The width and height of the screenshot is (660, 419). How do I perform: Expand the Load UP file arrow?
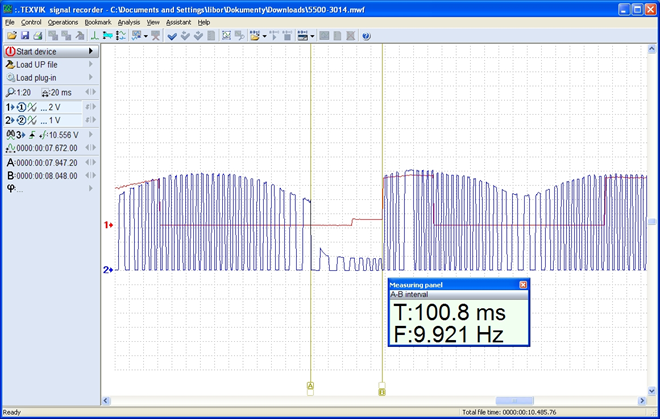tap(90, 64)
